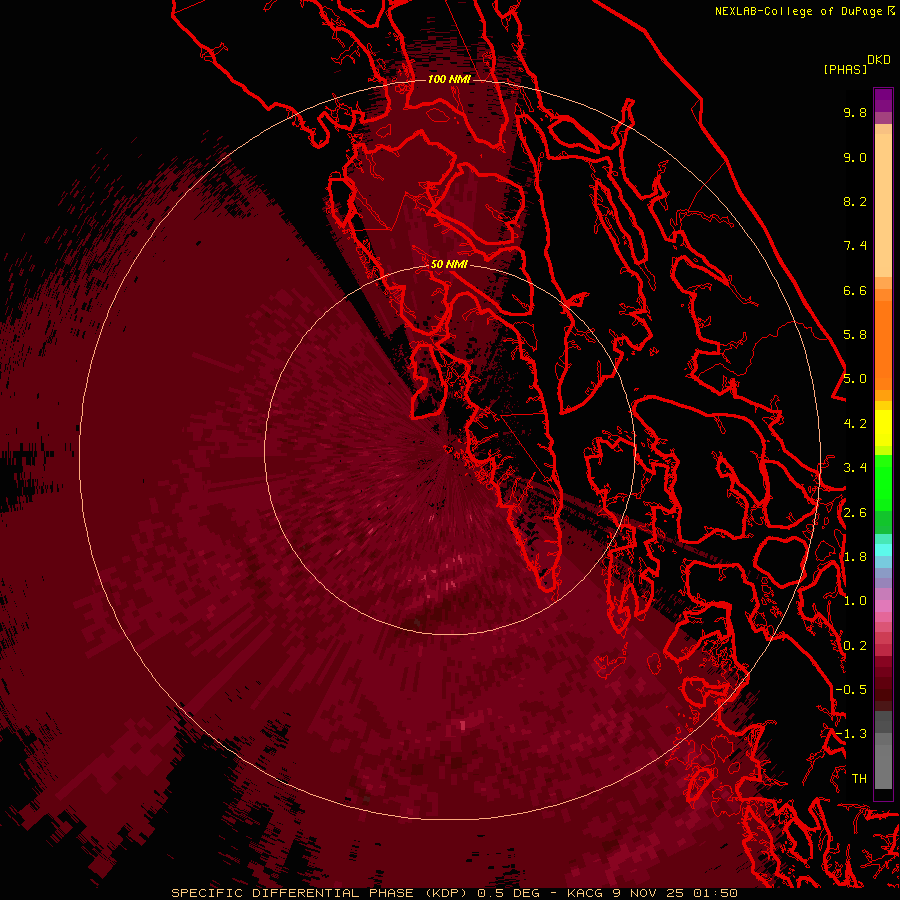
Task: Select the DKD legend title
Action: (878, 60)
